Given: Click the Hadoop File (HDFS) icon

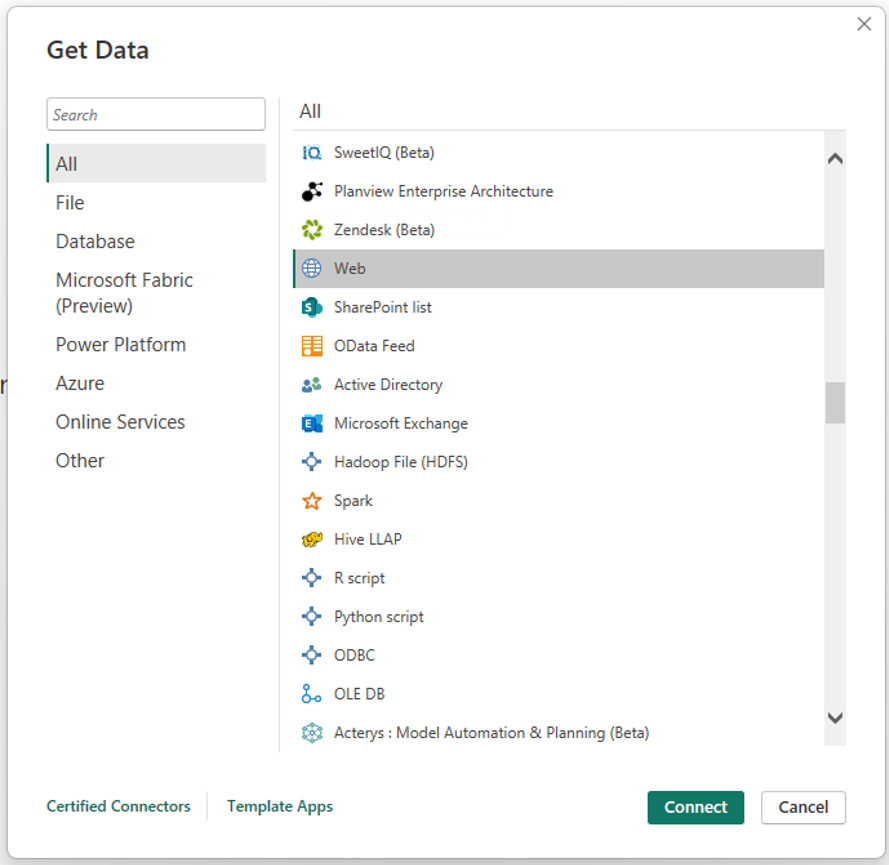Looking at the screenshot, I should coord(312,462).
